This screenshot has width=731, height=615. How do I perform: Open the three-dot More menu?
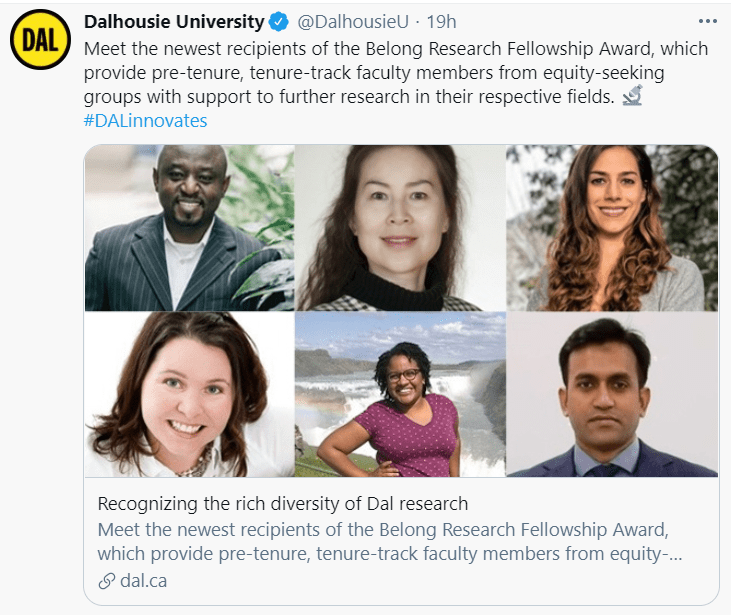click(705, 21)
